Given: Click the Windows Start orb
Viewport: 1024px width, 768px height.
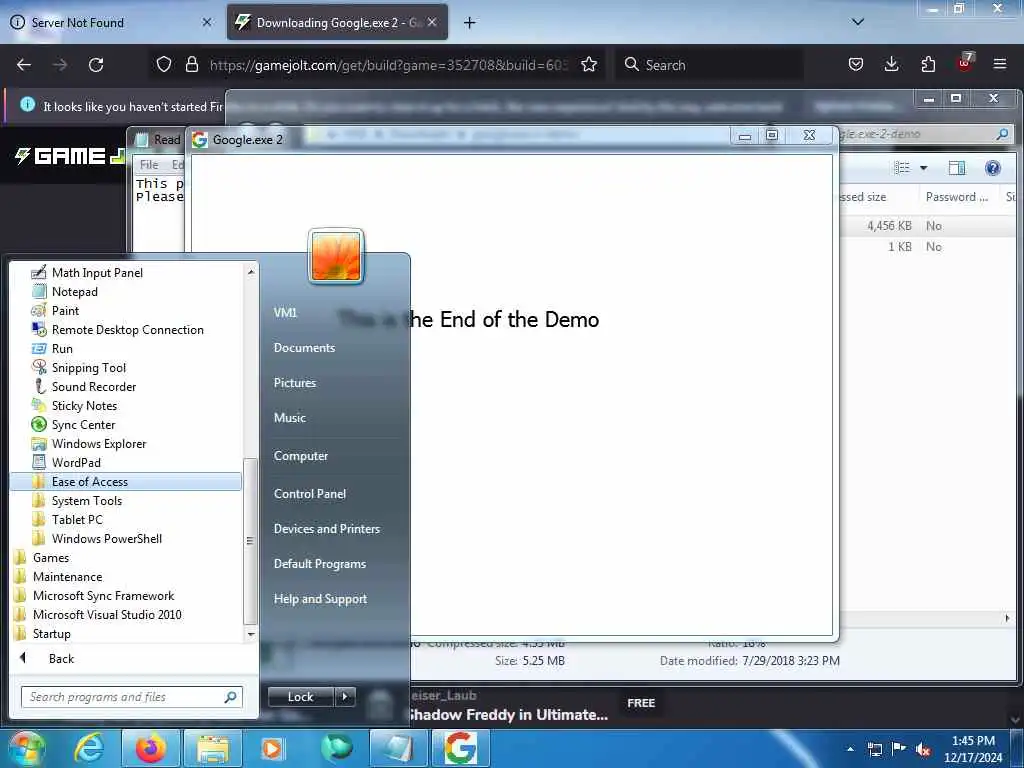Looking at the screenshot, I should point(26,748).
